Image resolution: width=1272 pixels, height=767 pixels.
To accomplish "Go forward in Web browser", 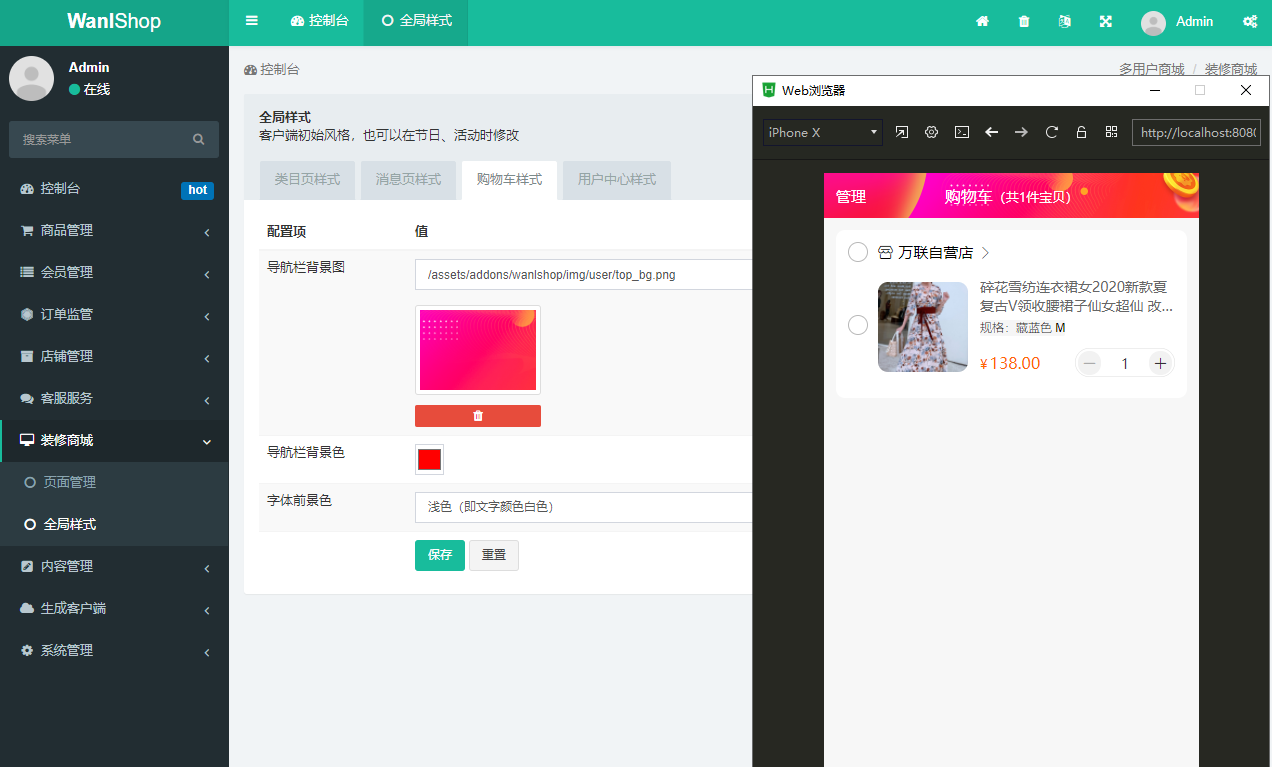I will pos(1021,132).
